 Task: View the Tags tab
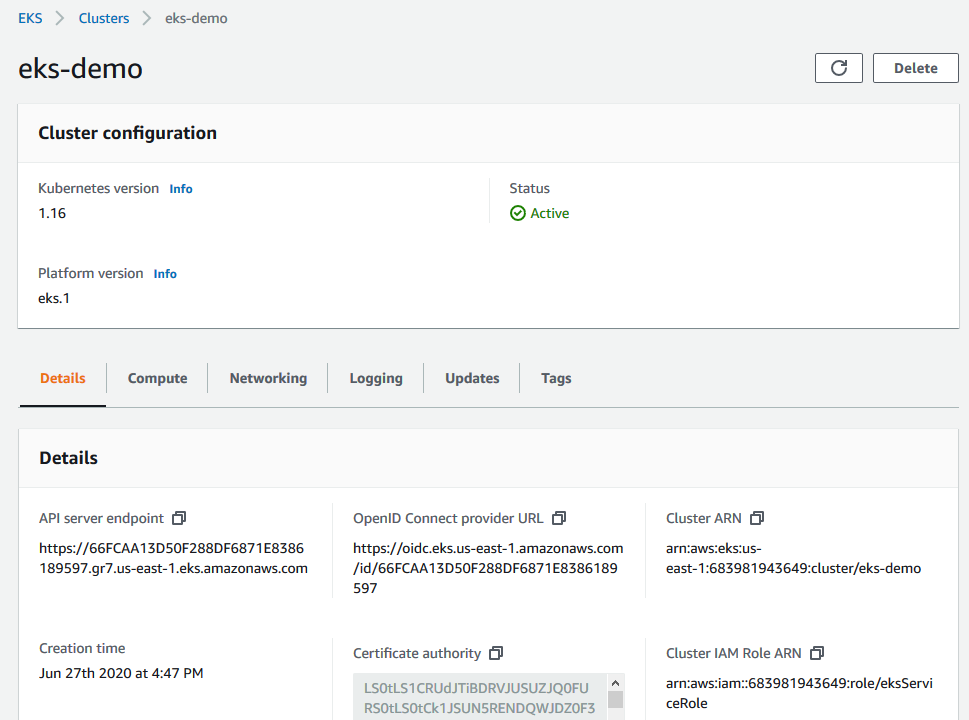tap(556, 378)
